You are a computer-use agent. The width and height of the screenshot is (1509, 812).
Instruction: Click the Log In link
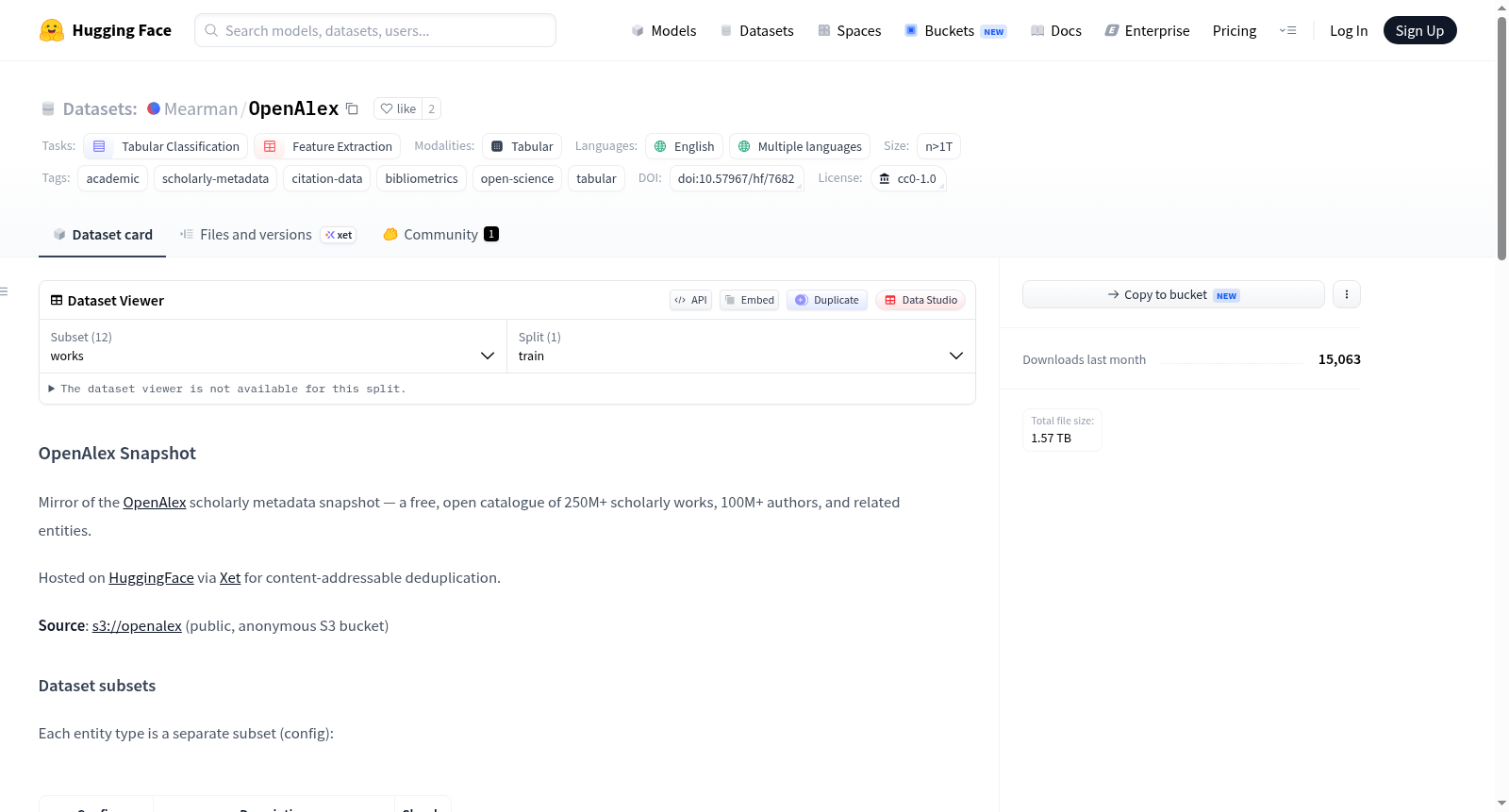coord(1349,30)
